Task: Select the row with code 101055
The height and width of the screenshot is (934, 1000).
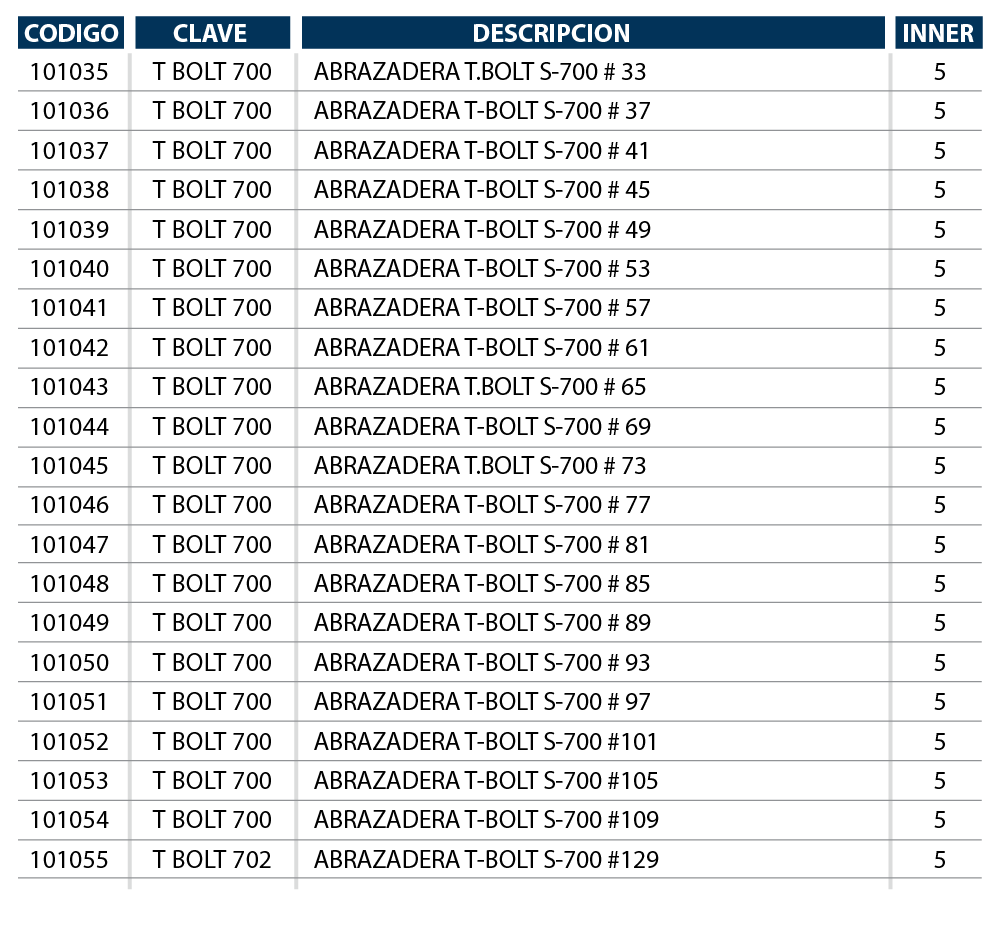Action: pyautogui.click(x=499, y=859)
